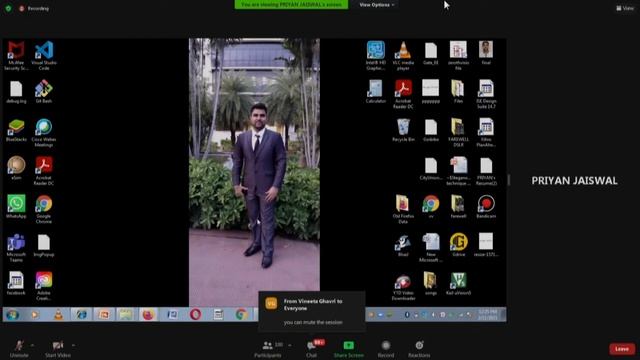Click the Opera icon in the shared taskbar
640x360 pixels.
tap(196, 314)
